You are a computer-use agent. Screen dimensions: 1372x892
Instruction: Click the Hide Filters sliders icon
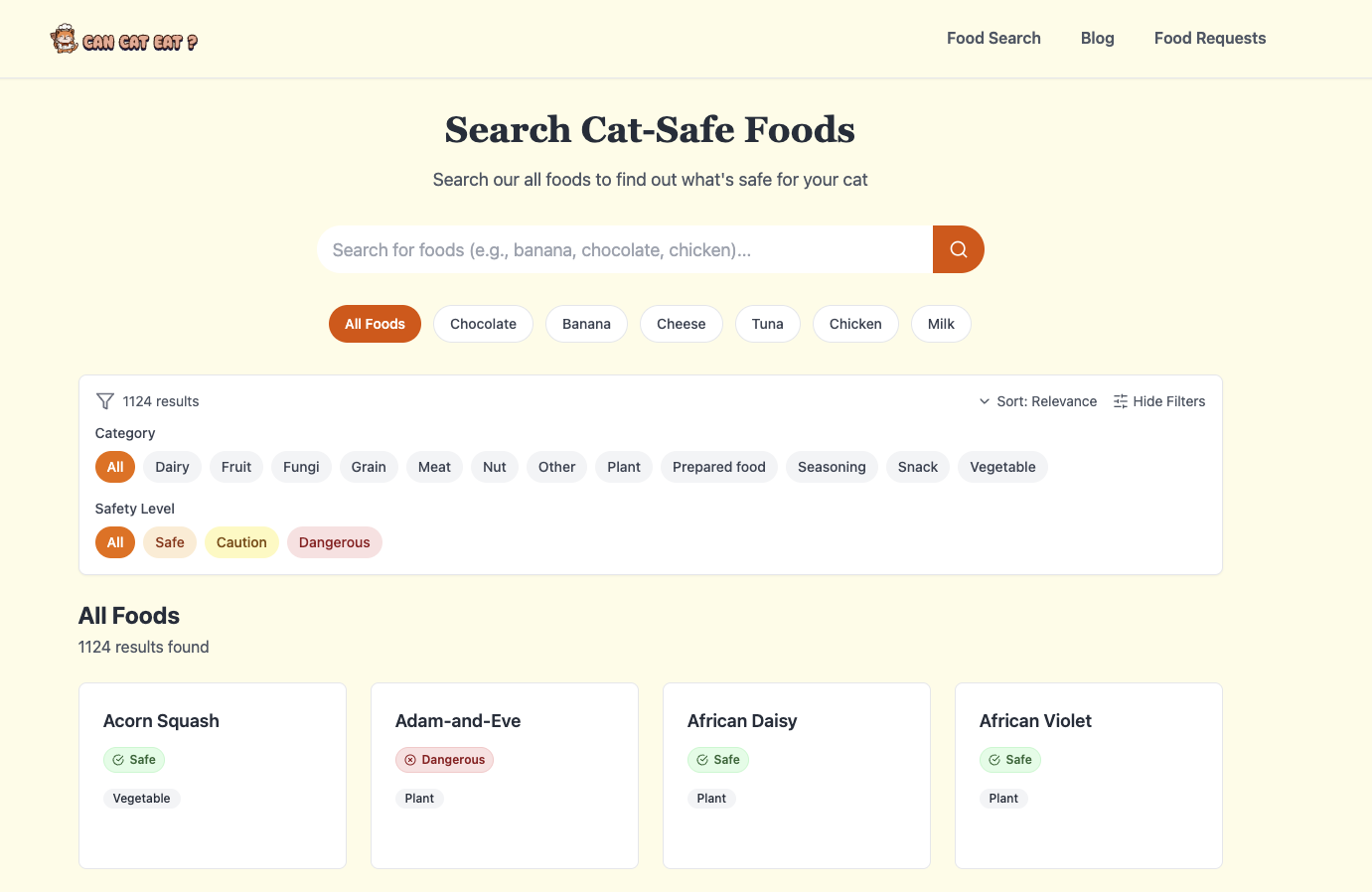click(1121, 401)
